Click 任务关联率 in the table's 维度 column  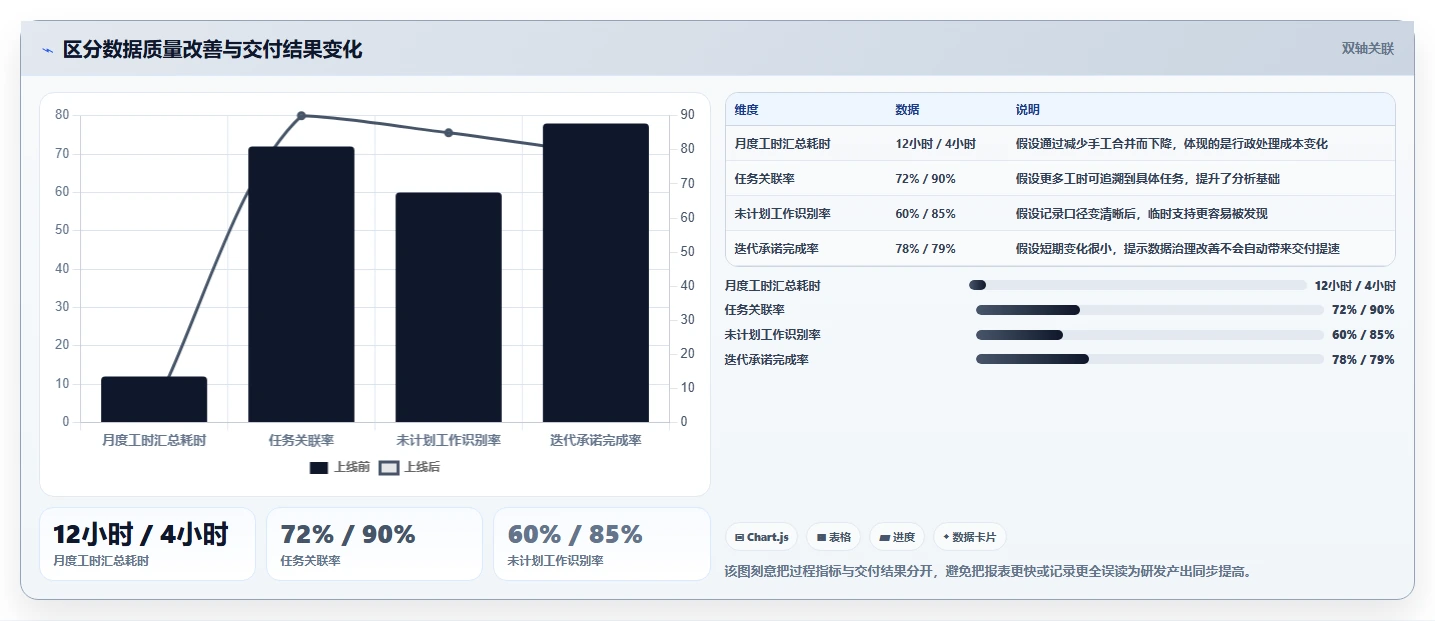764,179
